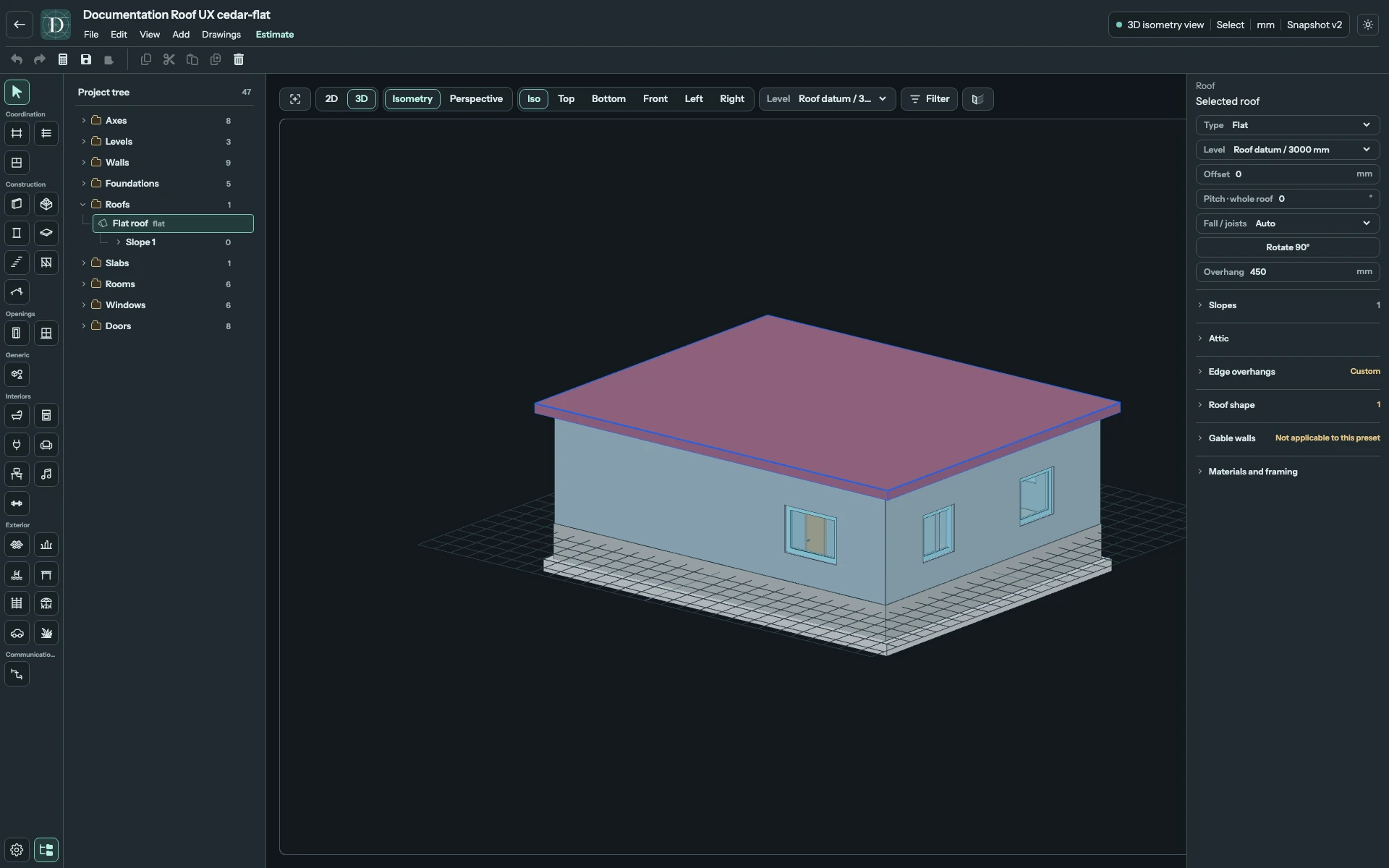Expand the Edge overhangs section
Viewport: 1389px width, 868px height.
[x=1288, y=372]
